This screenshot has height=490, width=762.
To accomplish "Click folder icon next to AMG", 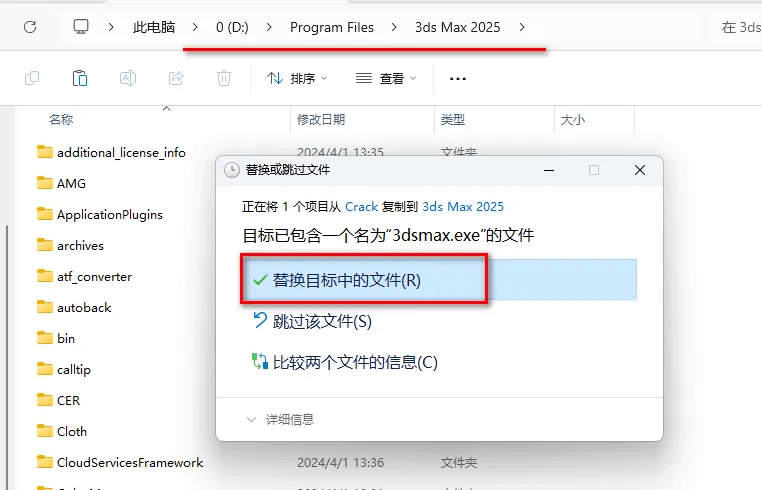I will coord(45,183).
